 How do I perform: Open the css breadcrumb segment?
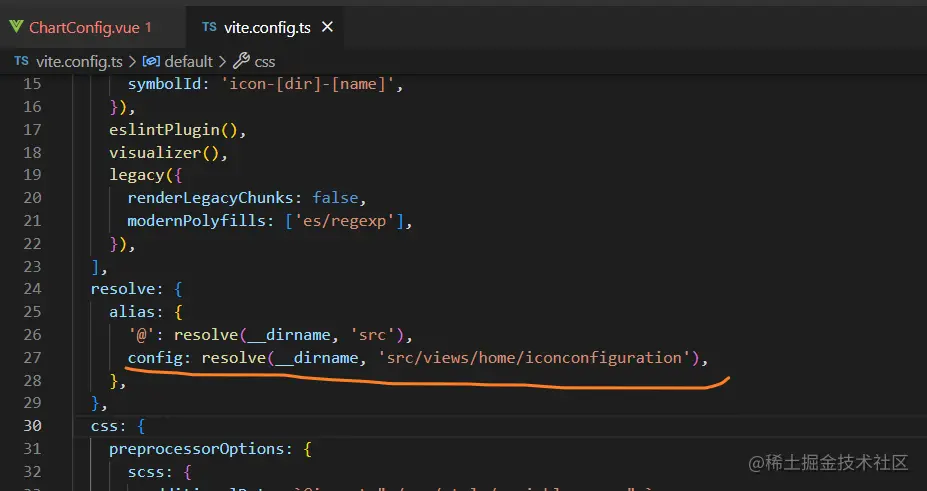(x=264, y=61)
